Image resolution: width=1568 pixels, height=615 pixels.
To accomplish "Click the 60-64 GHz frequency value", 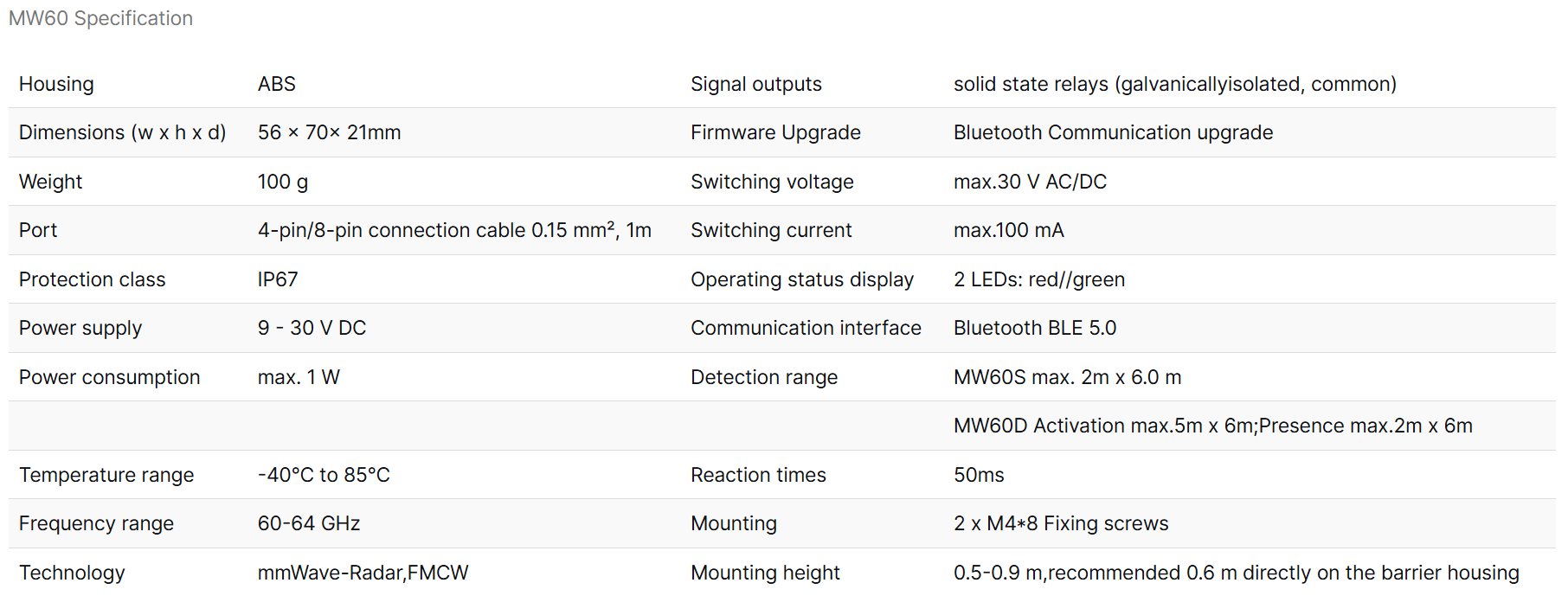I will [x=308, y=523].
